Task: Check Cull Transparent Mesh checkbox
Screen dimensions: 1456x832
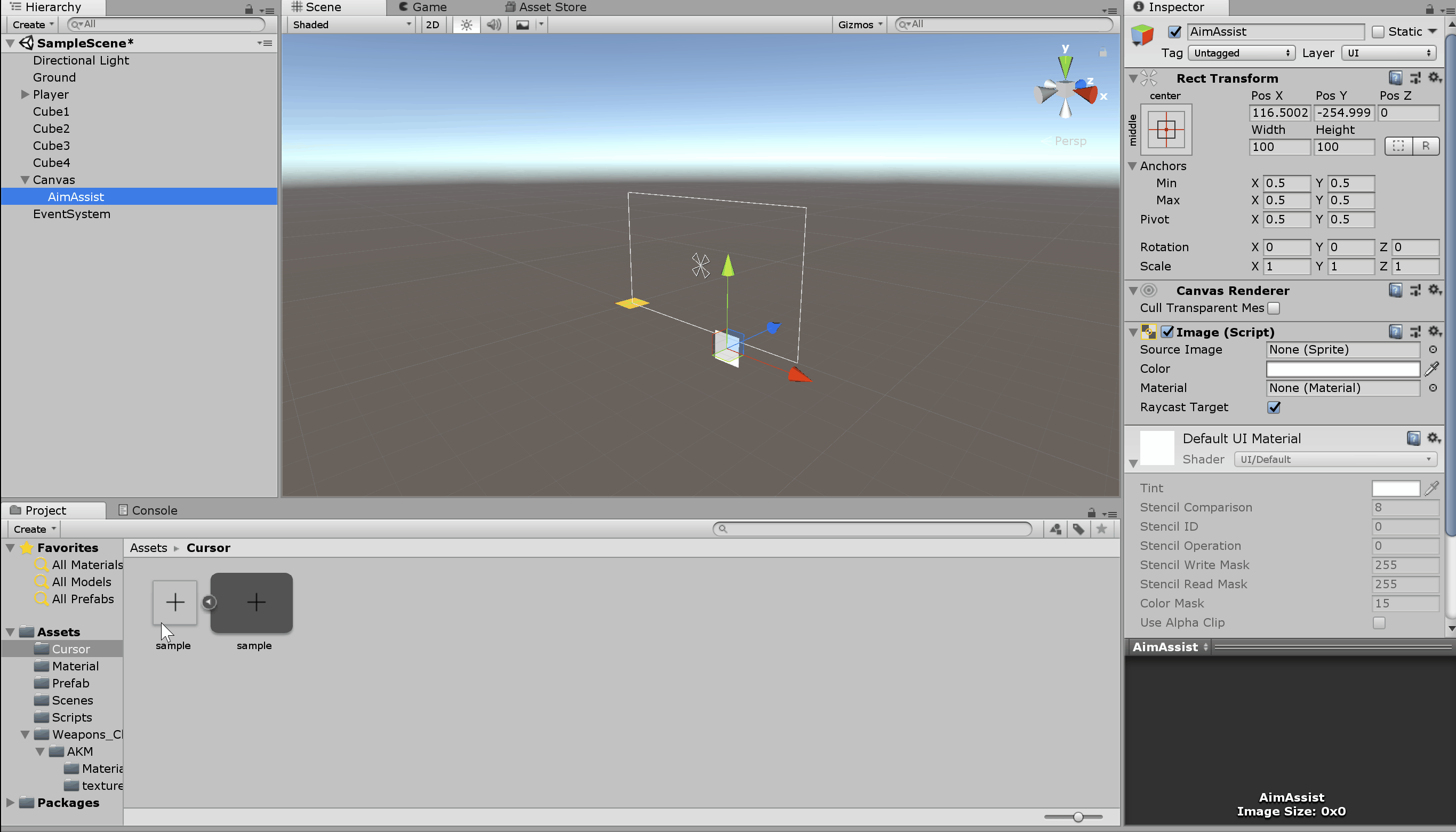Action: click(x=1274, y=308)
